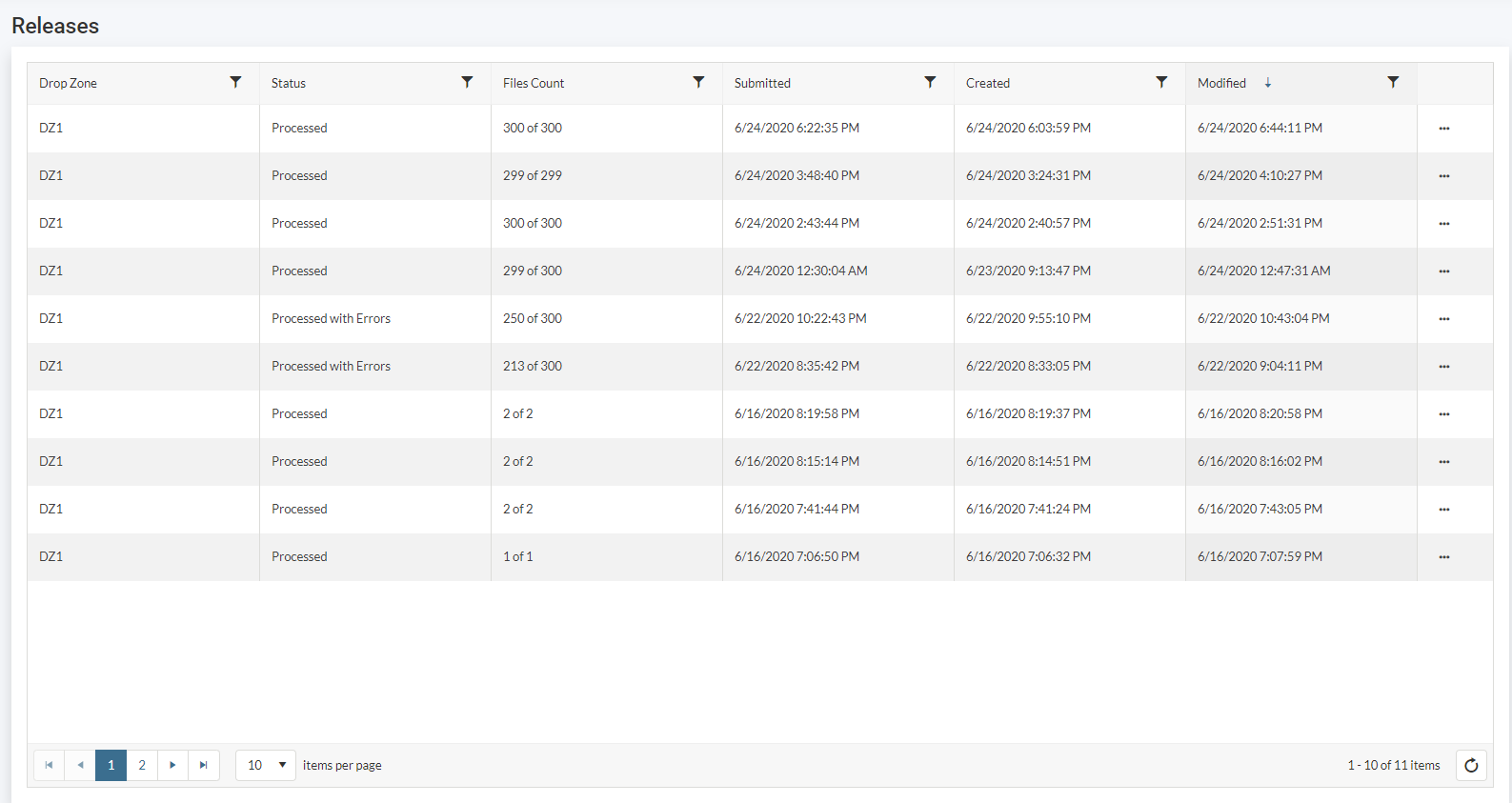Open actions menu for the 299 of 299 row
The height and width of the screenshot is (803, 1512).
click(1444, 176)
